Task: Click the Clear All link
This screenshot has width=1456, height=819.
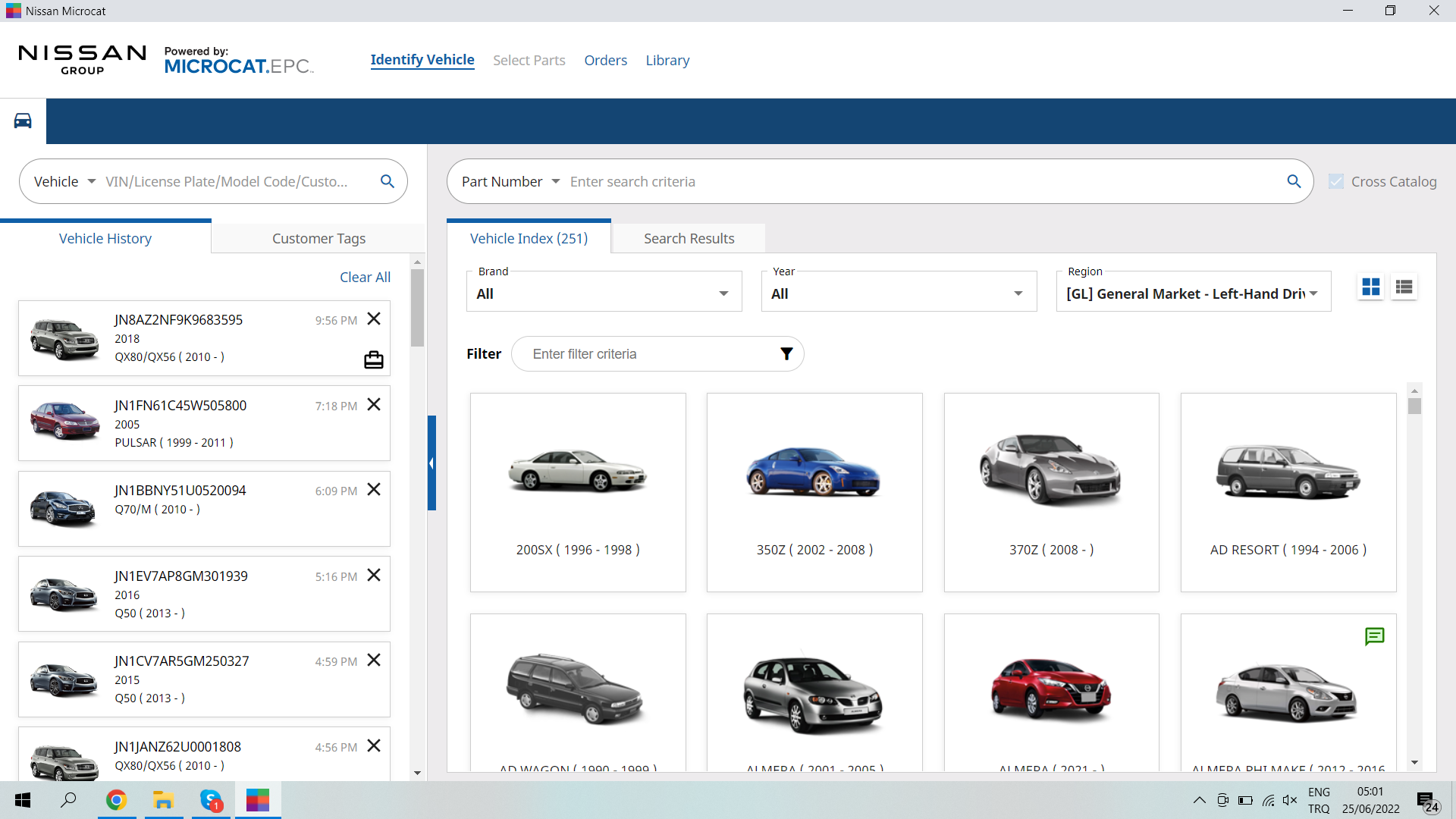Action: point(365,277)
